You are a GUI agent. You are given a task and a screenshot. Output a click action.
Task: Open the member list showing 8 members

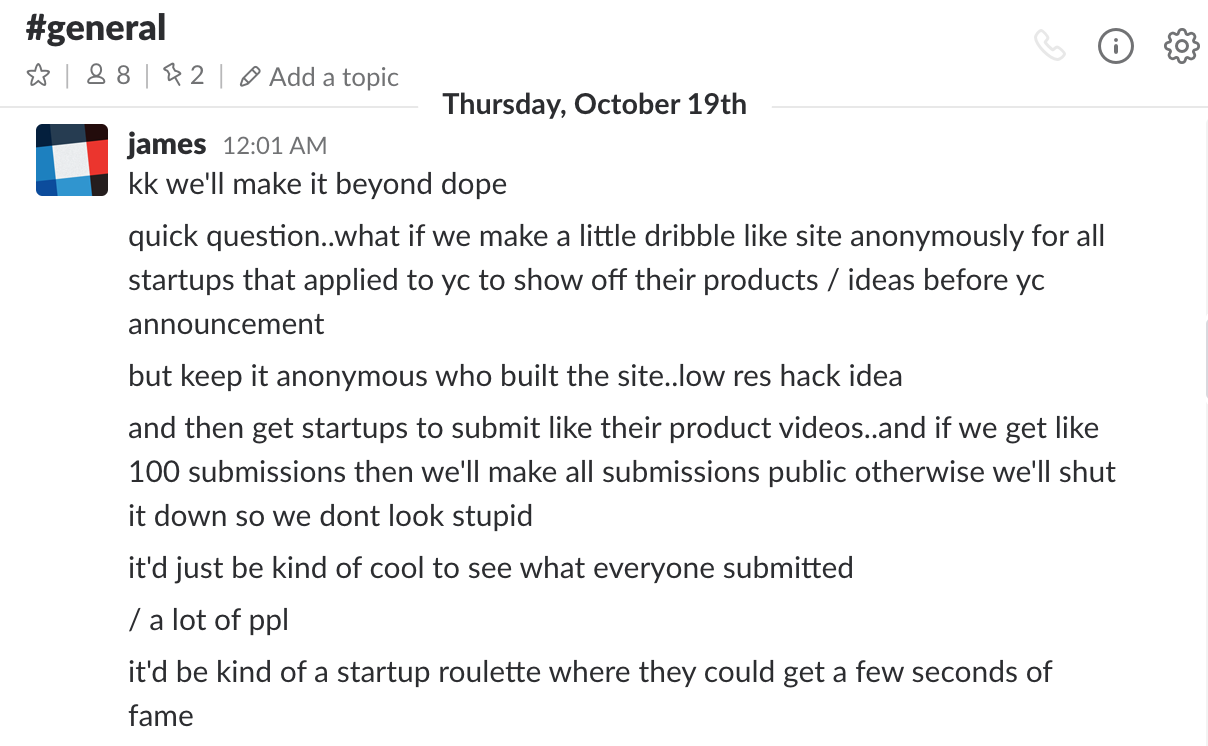(x=109, y=76)
